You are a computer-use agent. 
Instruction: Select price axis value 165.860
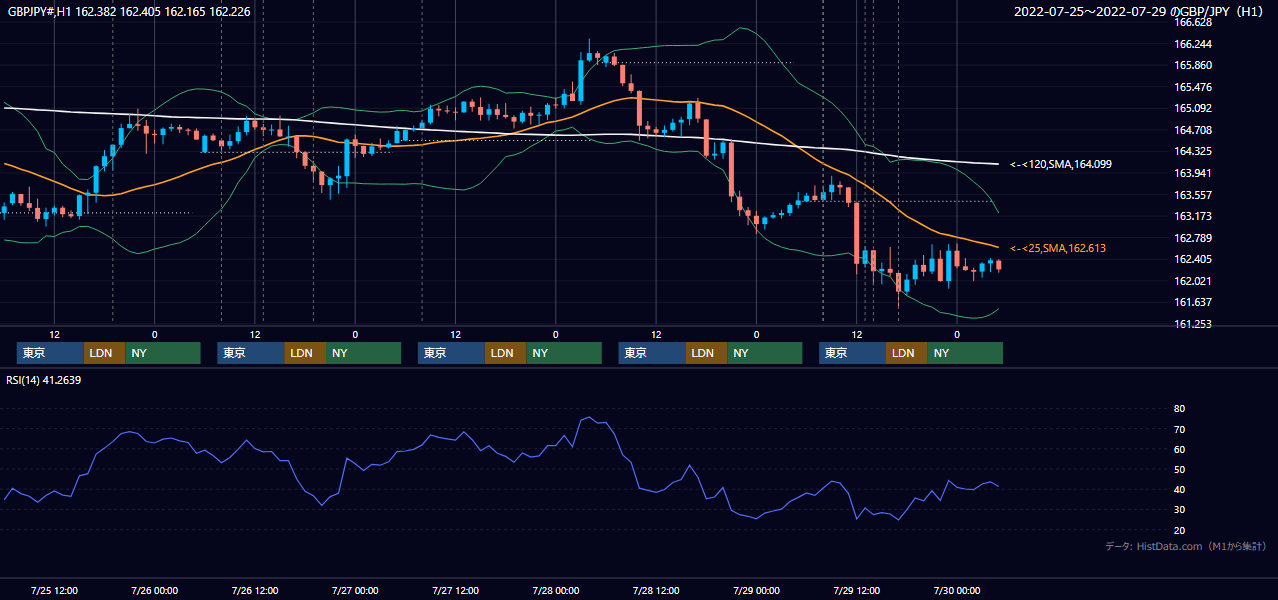pos(1193,65)
